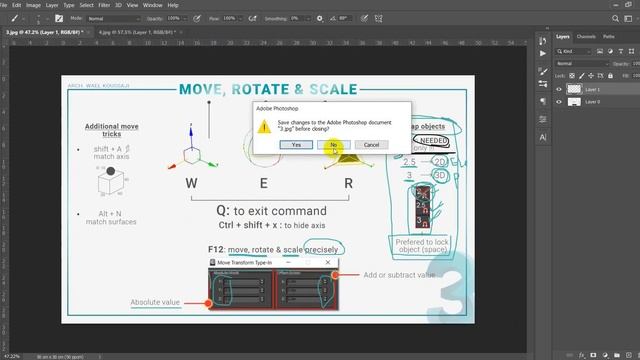The image size is (640, 360).
Task: Switch to the 3.jpg document tab
Action: pyautogui.click(x=44, y=32)
